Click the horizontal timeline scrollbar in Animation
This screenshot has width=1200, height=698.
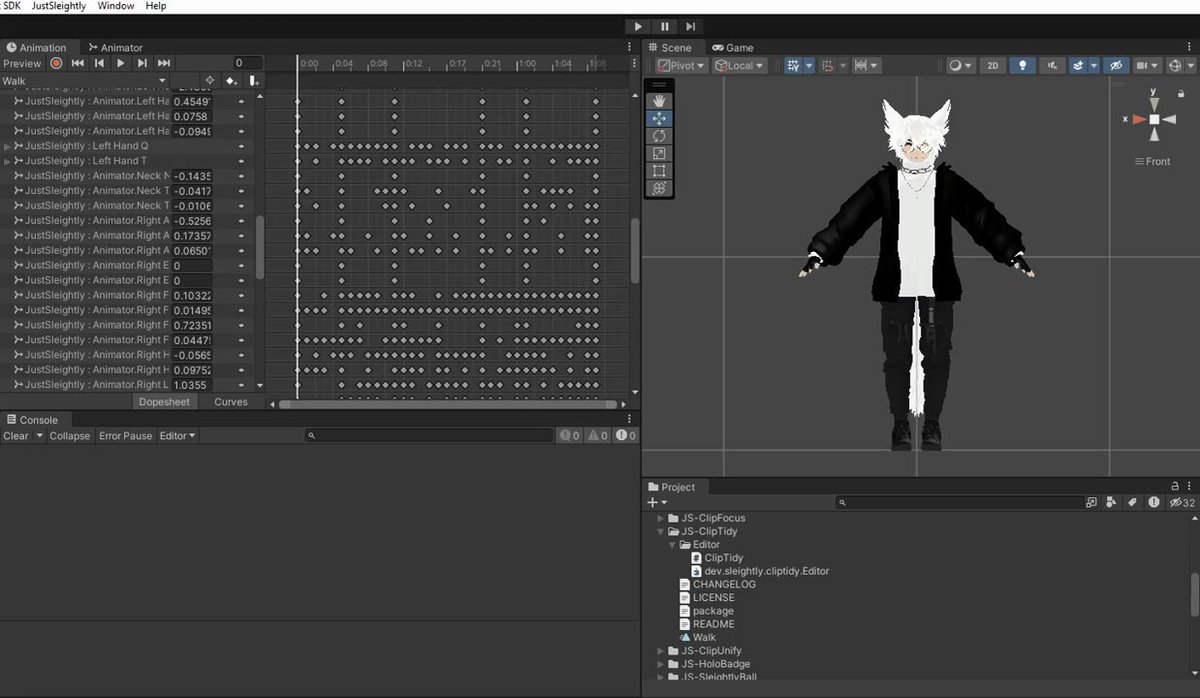tap(447, 405)
